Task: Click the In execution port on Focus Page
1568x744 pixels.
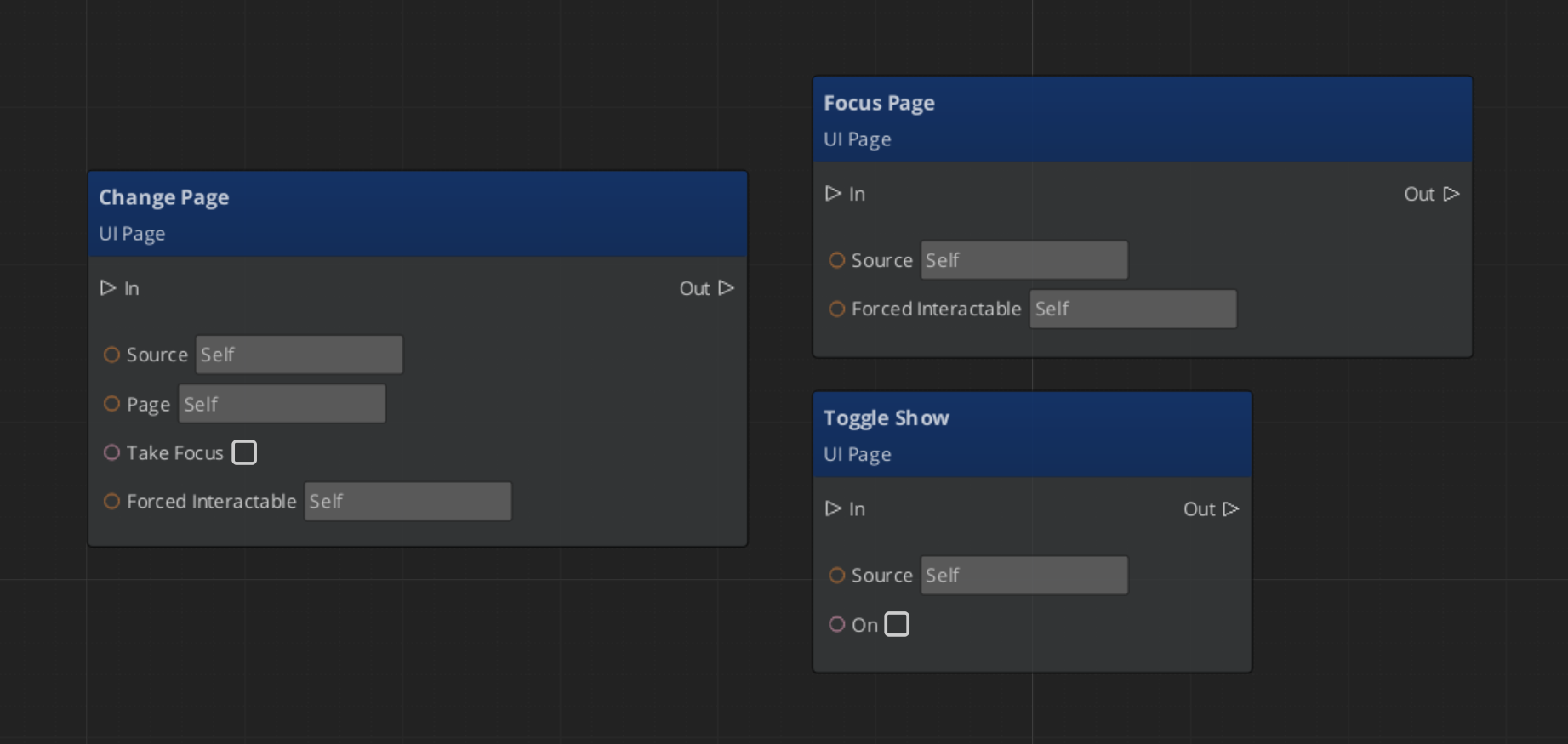Action: 833,194
